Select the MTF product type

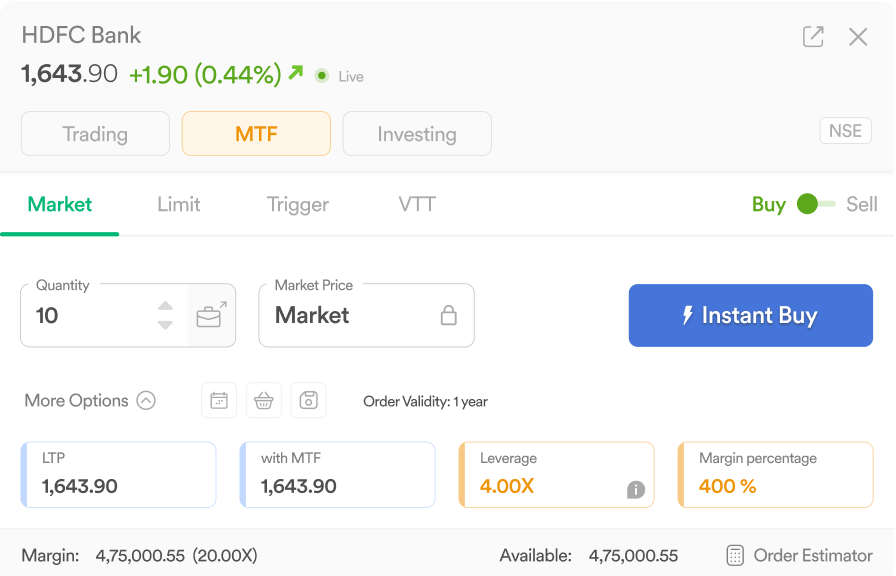click(x=256, y=134)
